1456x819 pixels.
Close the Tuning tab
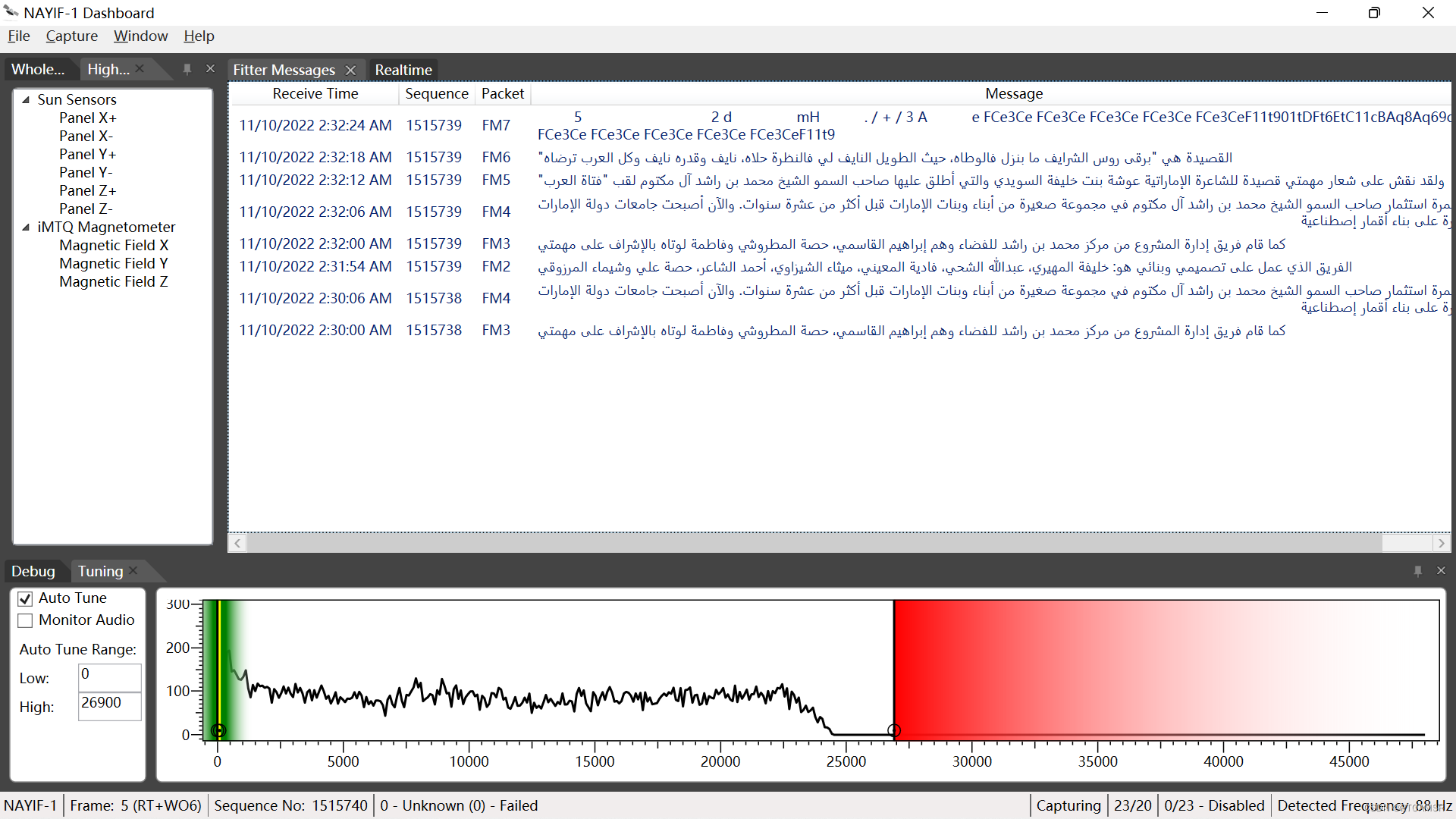(133, 570)
